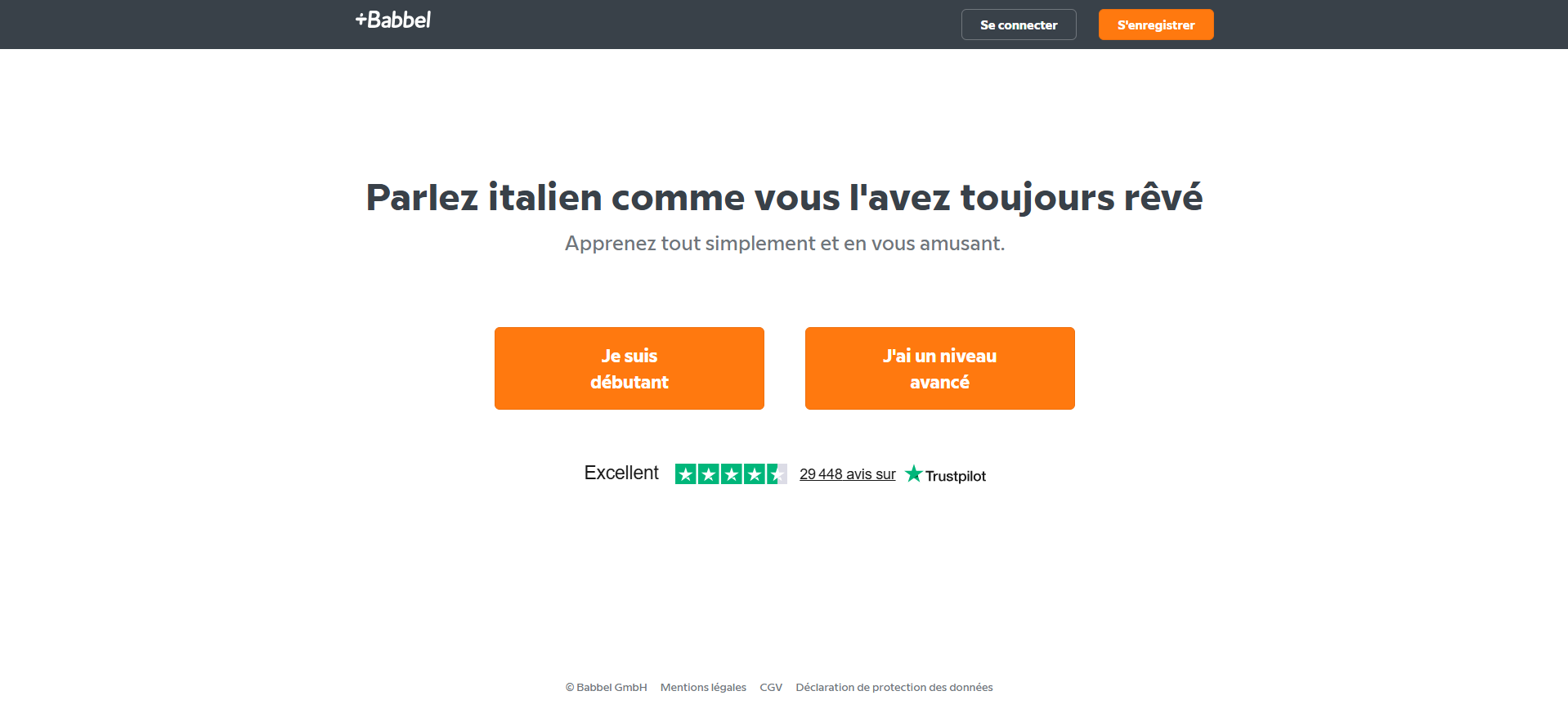Click the Trustpilot wordmark
The width and height of the screenshot is (1568, 709).
point(956,476)
